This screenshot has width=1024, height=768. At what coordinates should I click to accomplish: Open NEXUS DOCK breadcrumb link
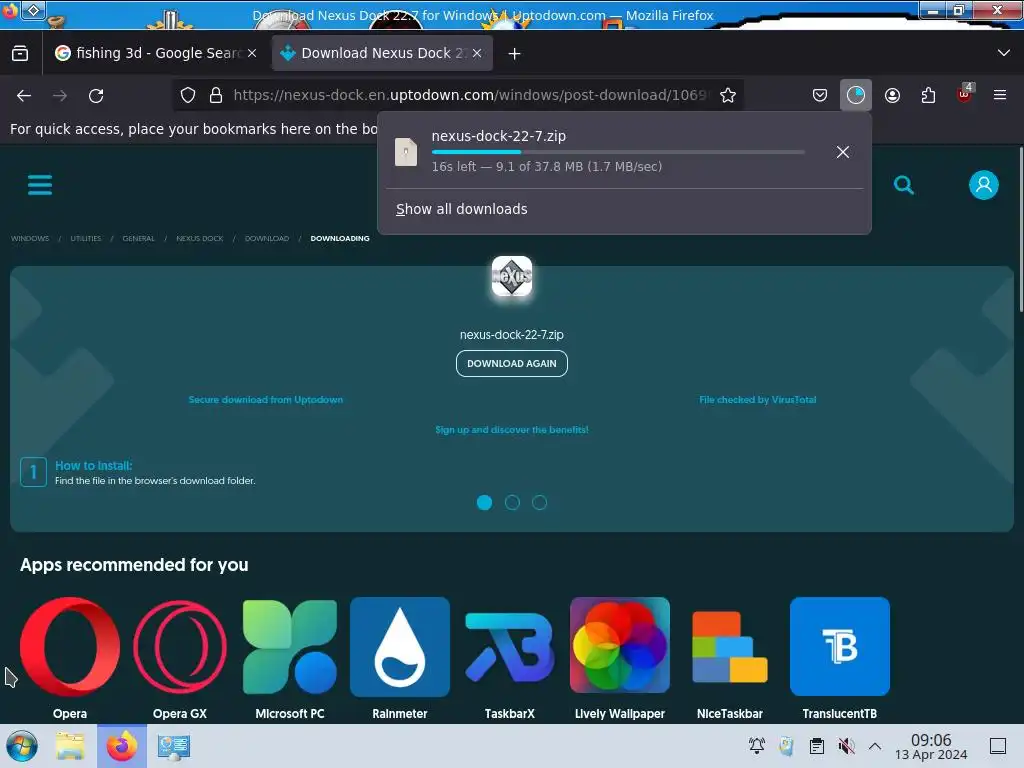point(200,238)
